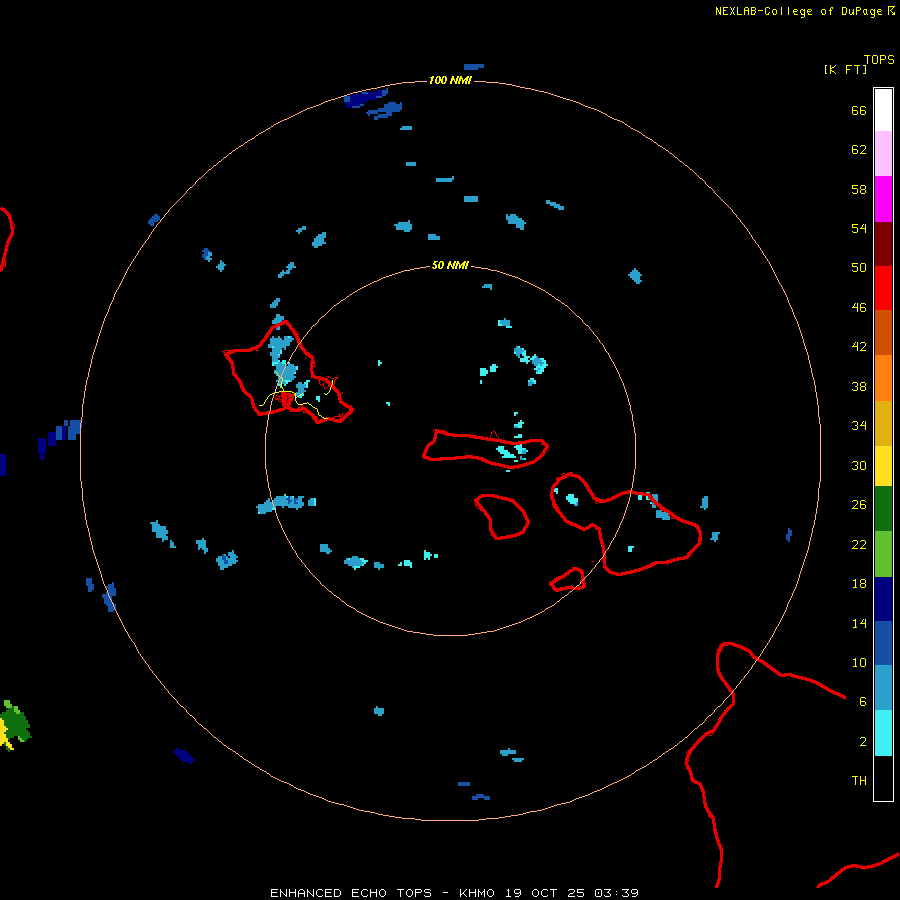Click the 66 legend value

(x=859, y=111)
